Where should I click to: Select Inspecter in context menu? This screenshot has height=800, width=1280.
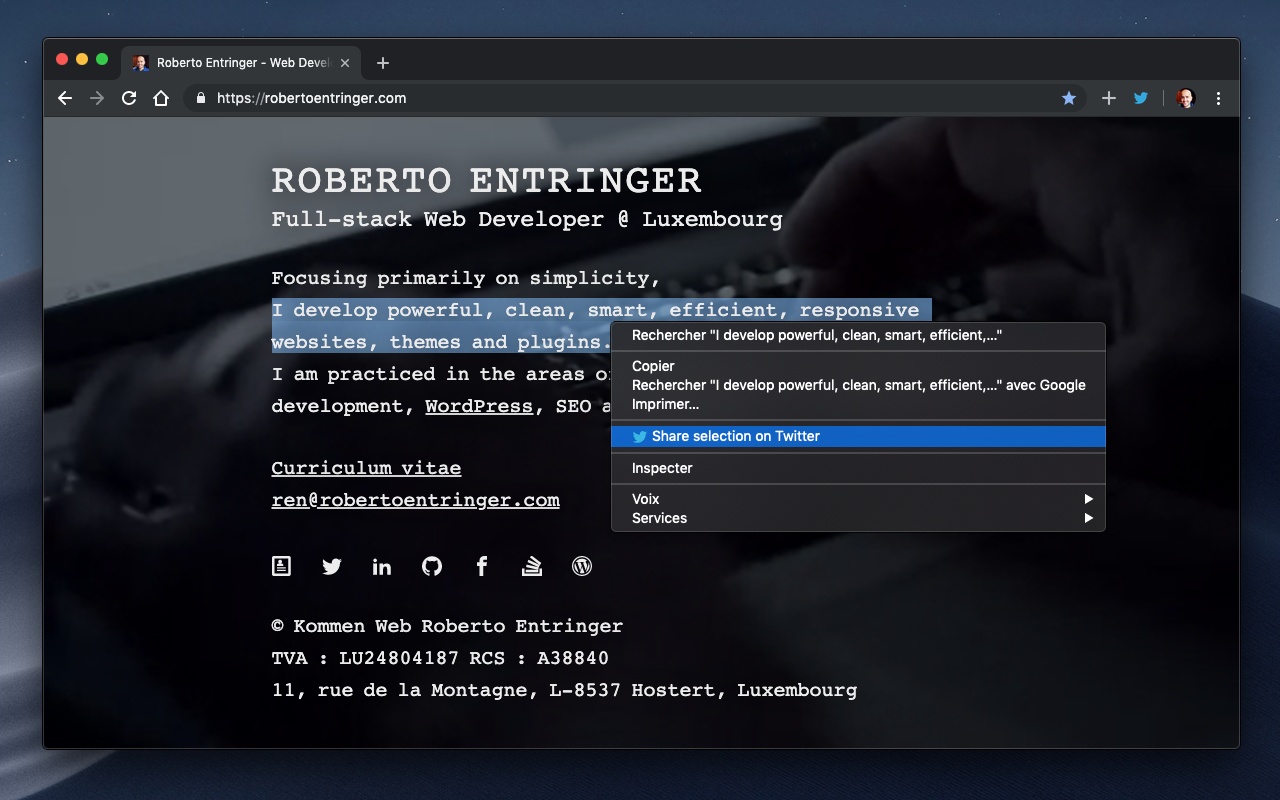coord(858,468)
